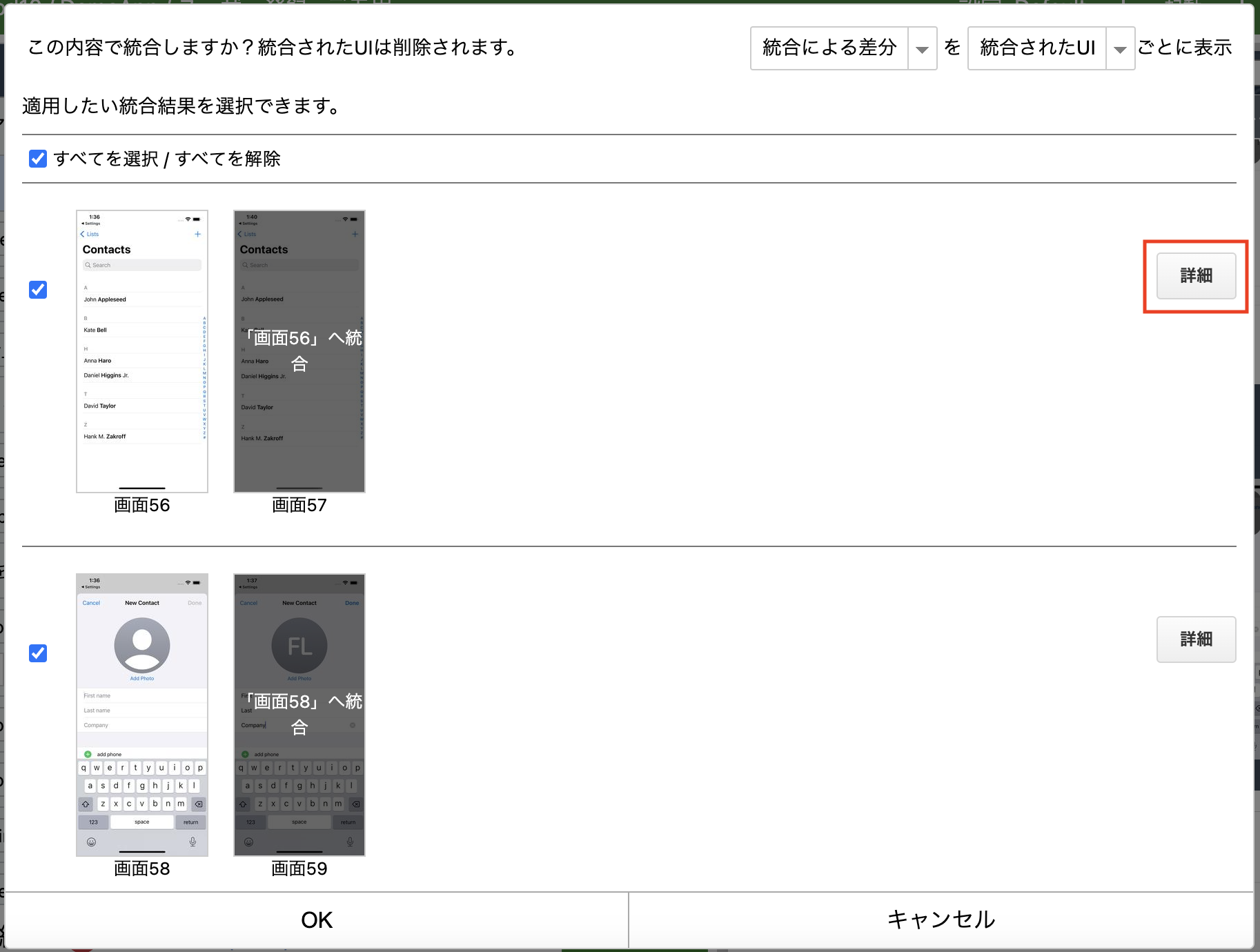The height and width of the screenshot is (952, 1260).
Task: Click 詳細 button for 画面58 merge
Action: click(1196, 639)
